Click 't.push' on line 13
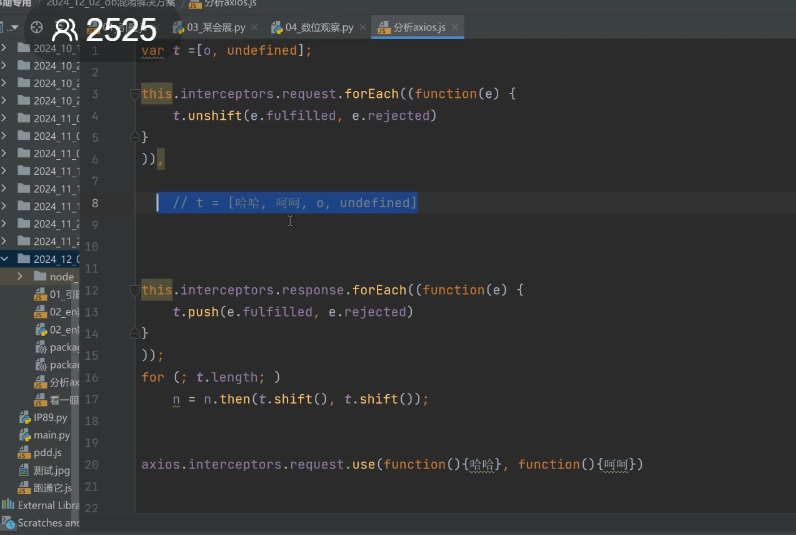Screen dimensions: 796x535 pos(195,312)
